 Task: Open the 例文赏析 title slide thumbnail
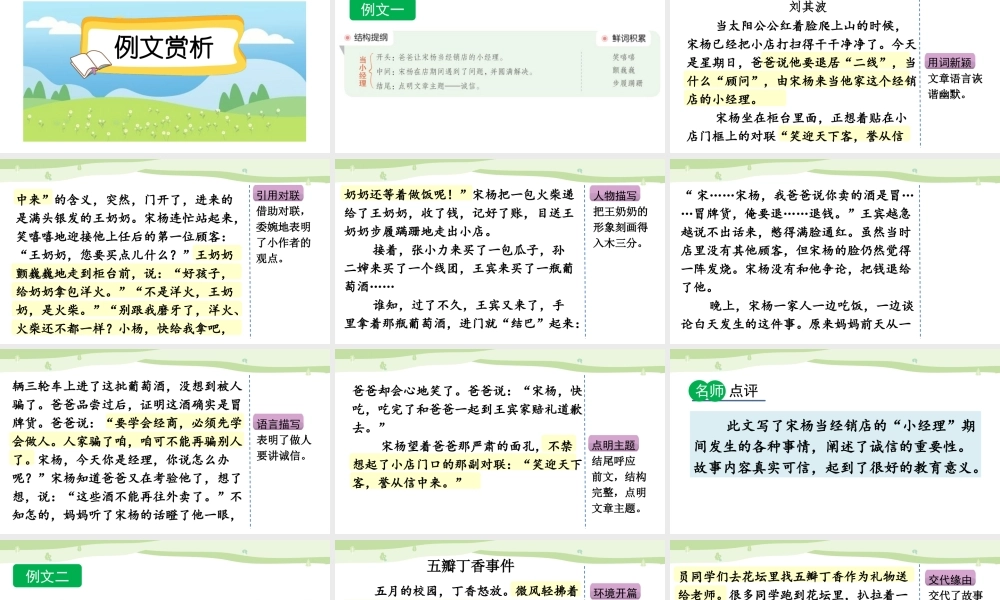point(165,70)
